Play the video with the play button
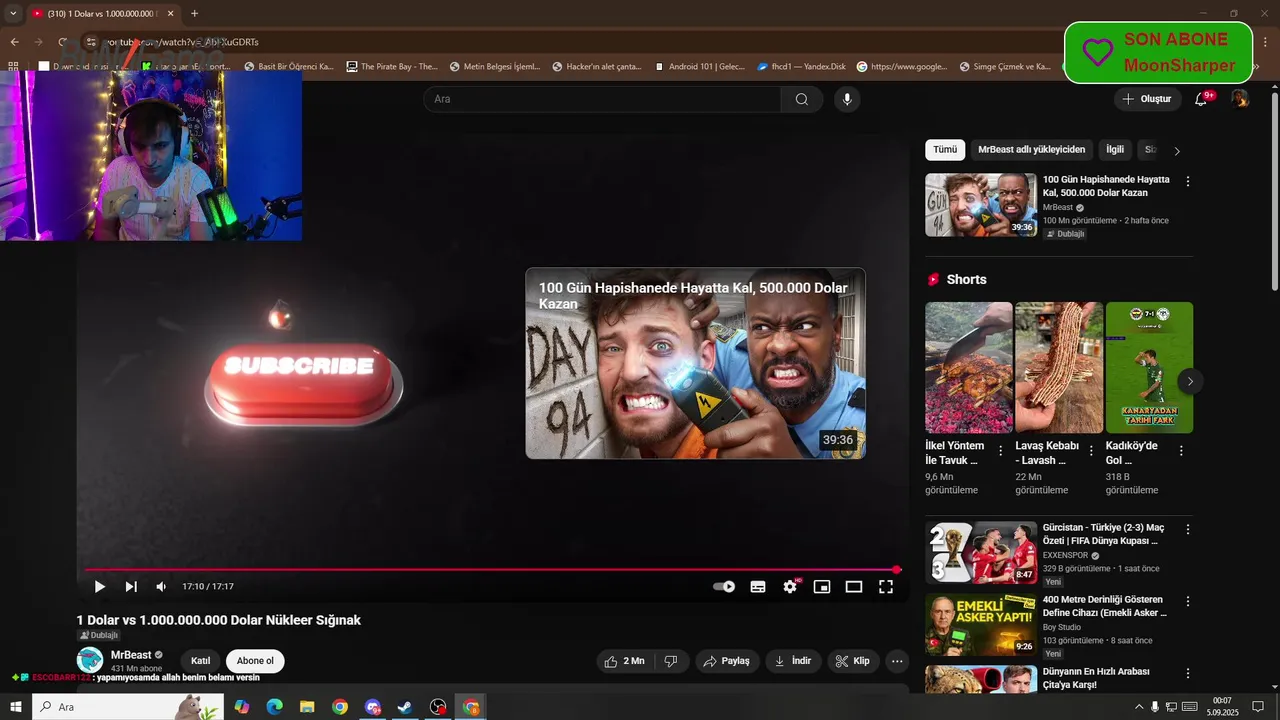Screen dimensions: 1280x720 [99, 587]
